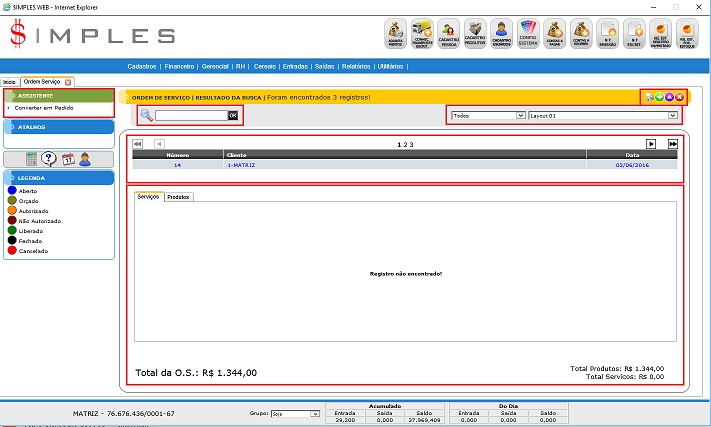
Task: Go to the last page of results
Action: (673, 144)
